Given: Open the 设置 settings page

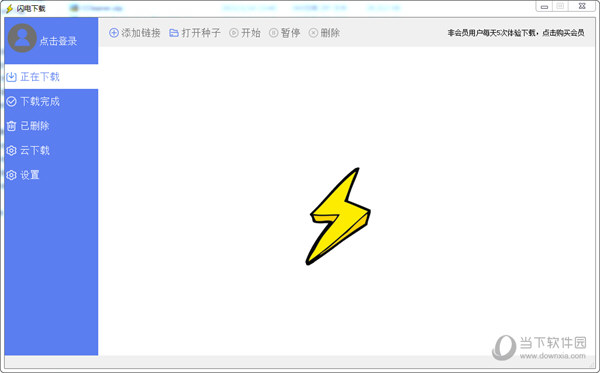Looking at the screenshot, I should click(x=51, y=175).
